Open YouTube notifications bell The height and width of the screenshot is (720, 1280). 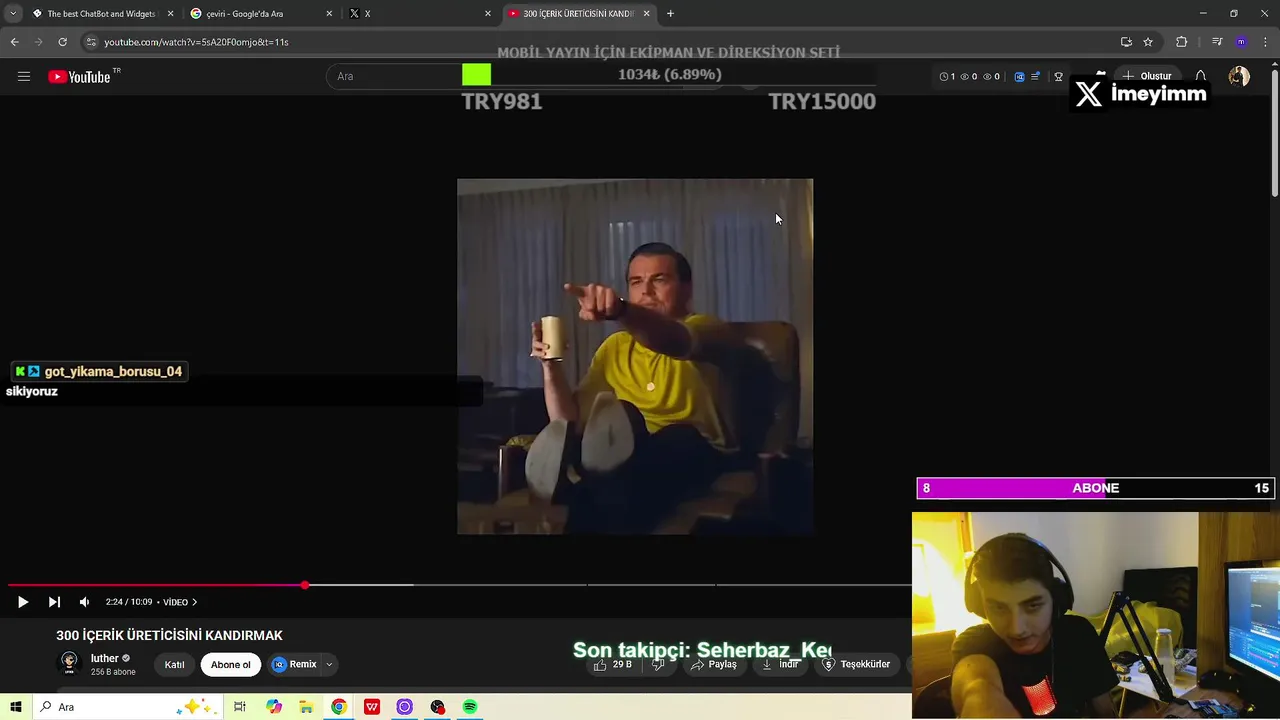pos(1201,76)
